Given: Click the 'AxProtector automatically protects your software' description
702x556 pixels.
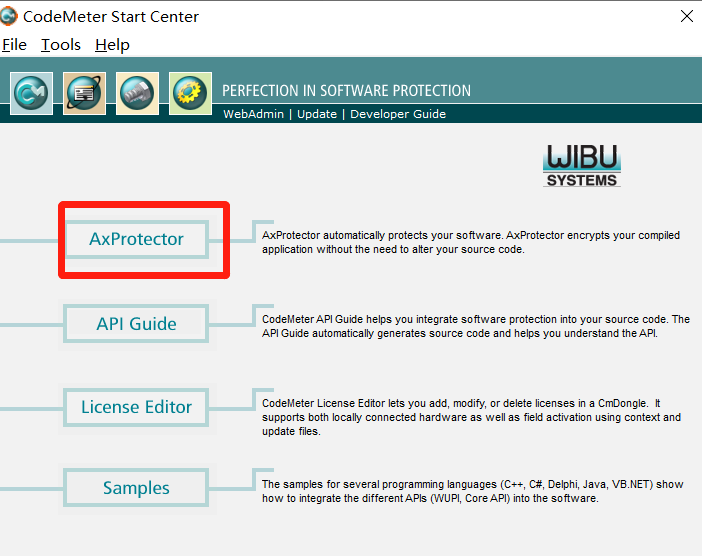Looking at the screenshot, I should [x=471, y=242].
